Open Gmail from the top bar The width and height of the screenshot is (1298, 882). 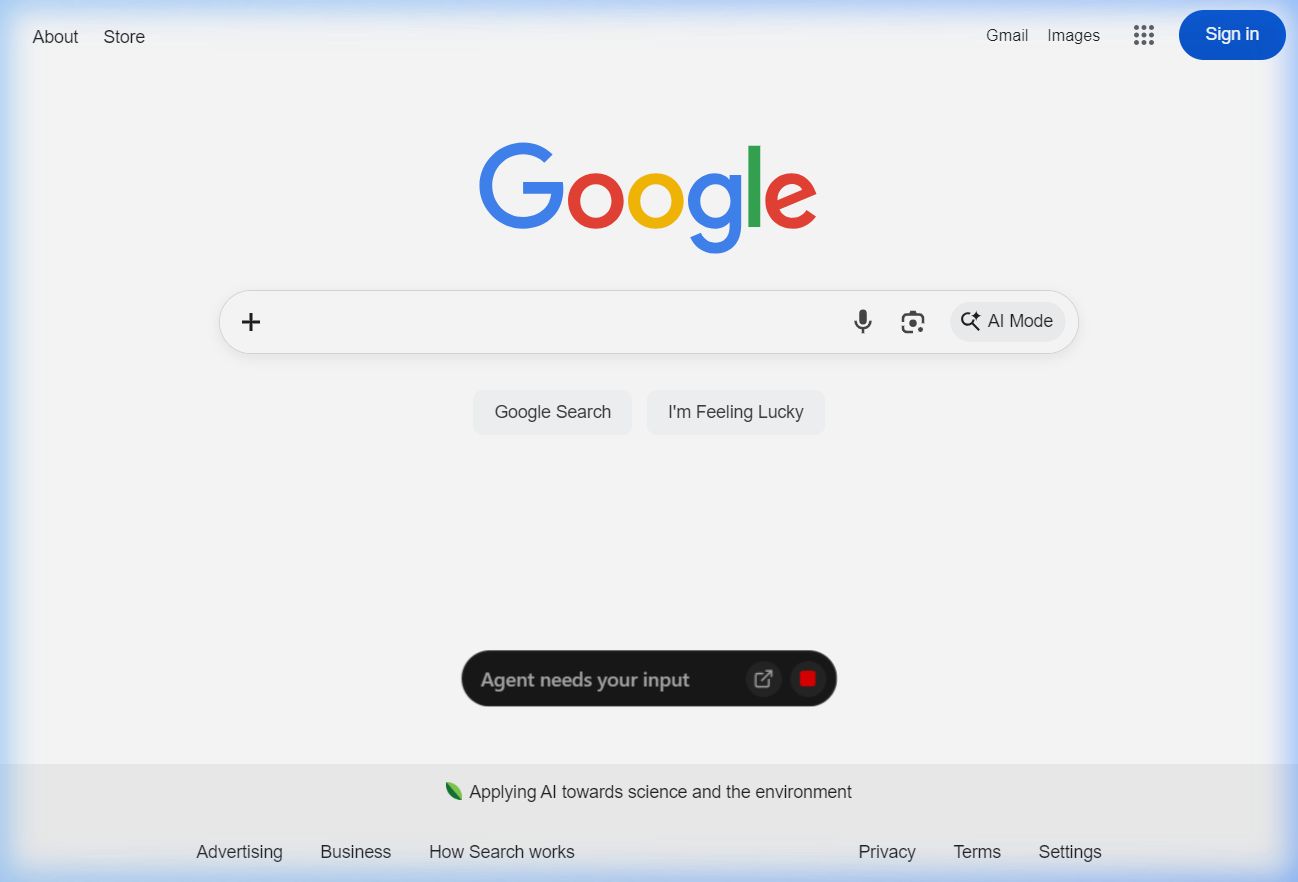coord(1006,35)
